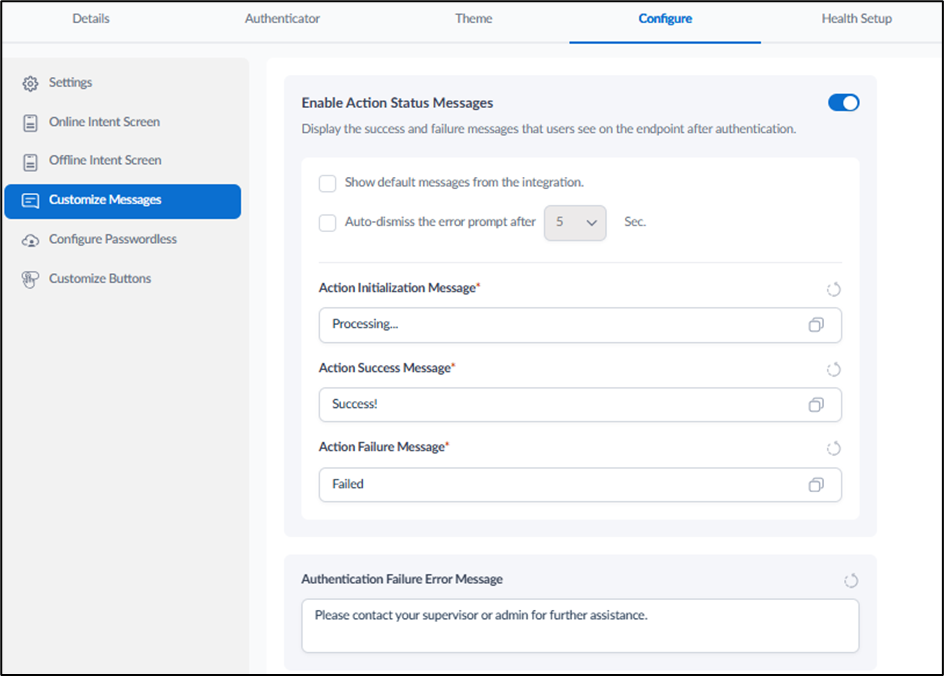944x676 pixels.
Task: Copy the Failed message text
Action: pyautogui.click(x=816, y=485)
